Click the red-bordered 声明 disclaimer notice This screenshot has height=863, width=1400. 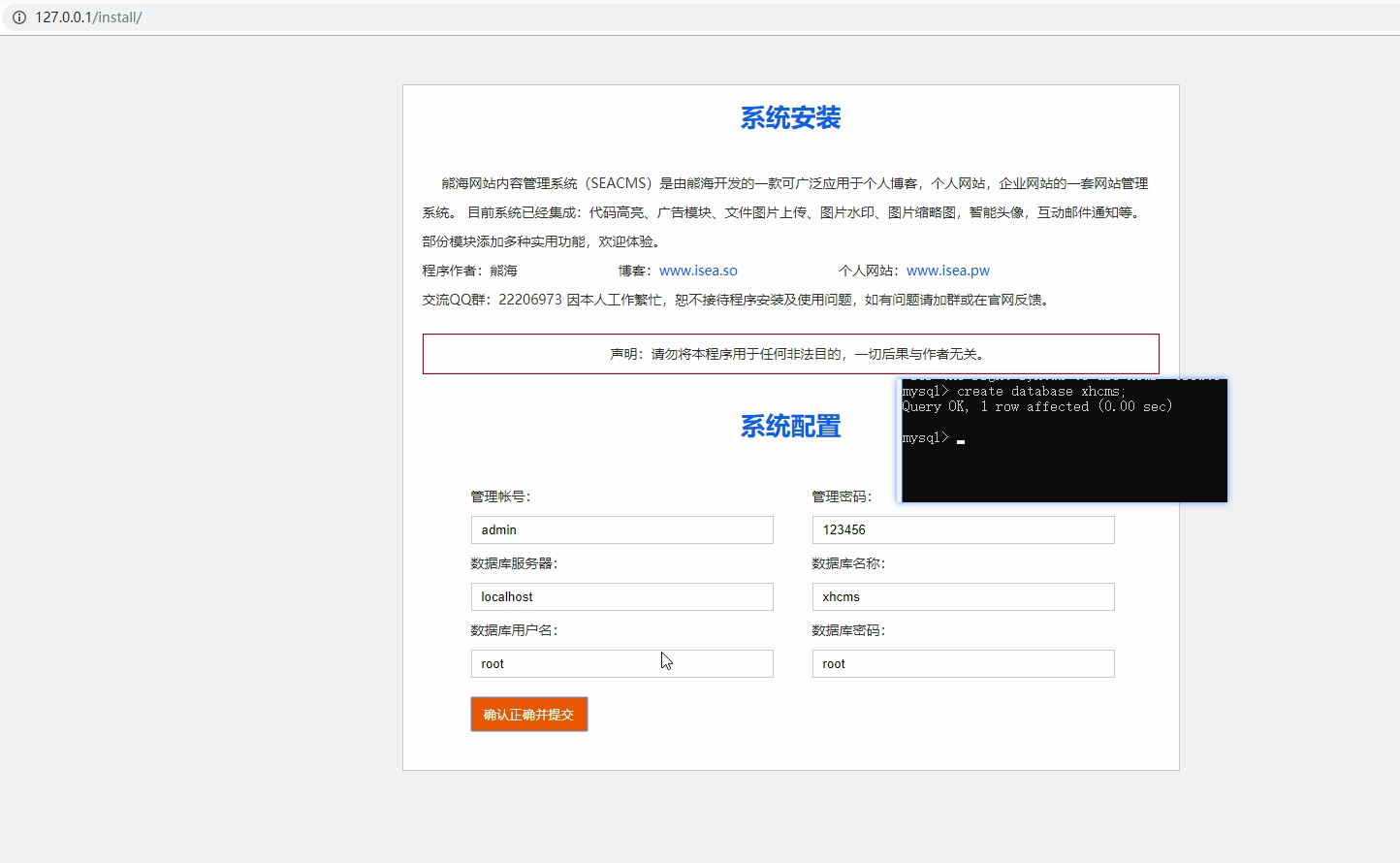pyautogui.click(x=791, y=354)
